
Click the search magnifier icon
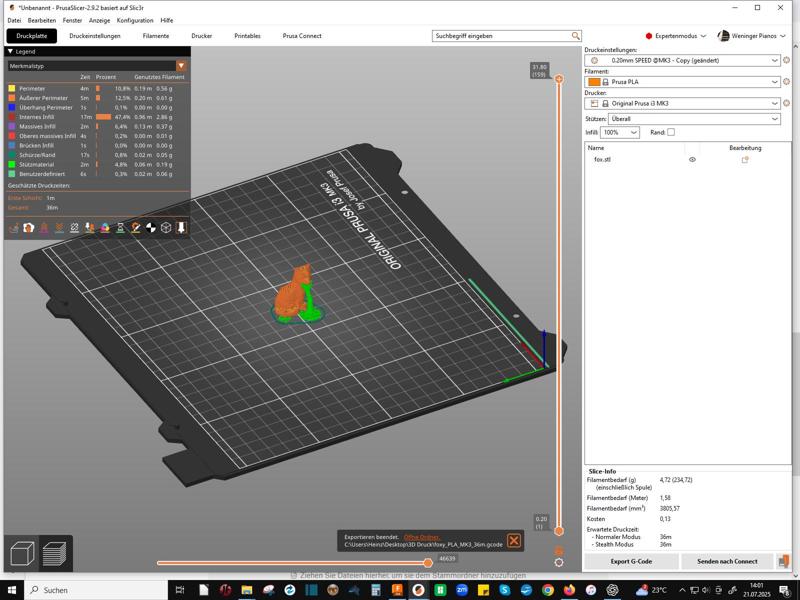click(576, 36)
